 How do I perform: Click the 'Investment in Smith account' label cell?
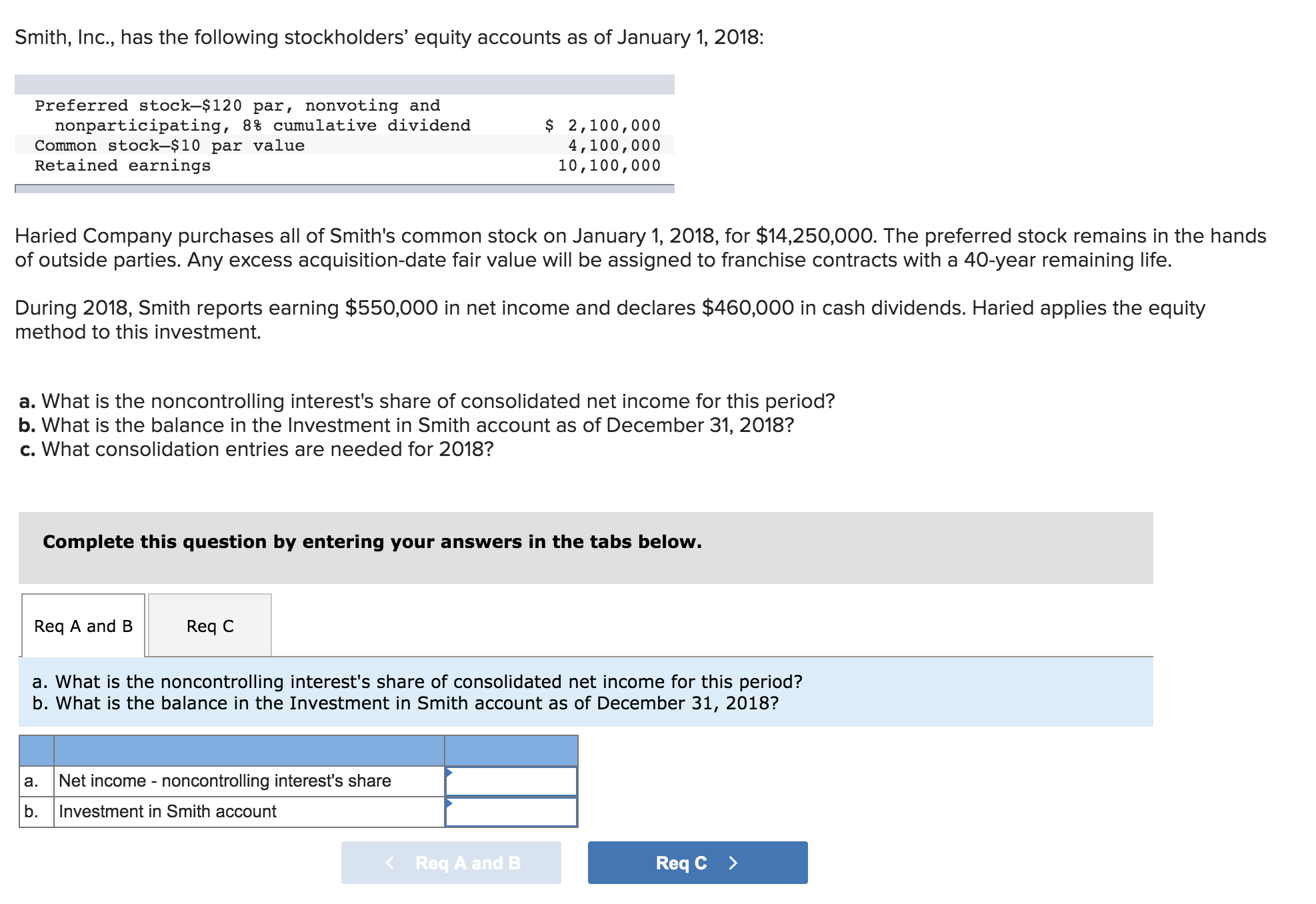[x=167, y=811]
